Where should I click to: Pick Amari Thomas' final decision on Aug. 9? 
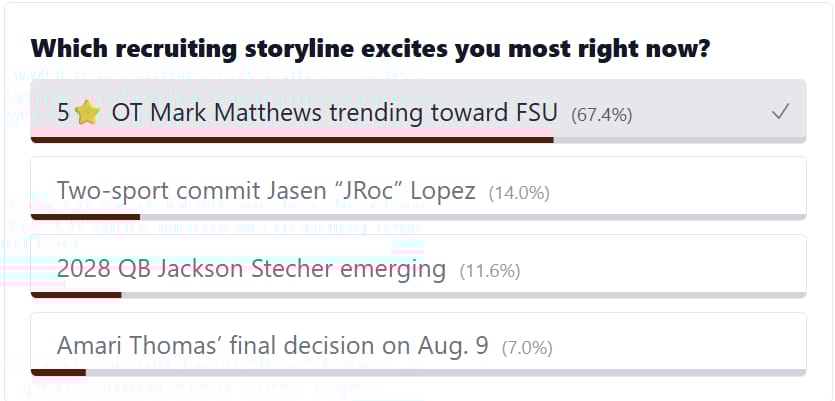click(419, 344)
